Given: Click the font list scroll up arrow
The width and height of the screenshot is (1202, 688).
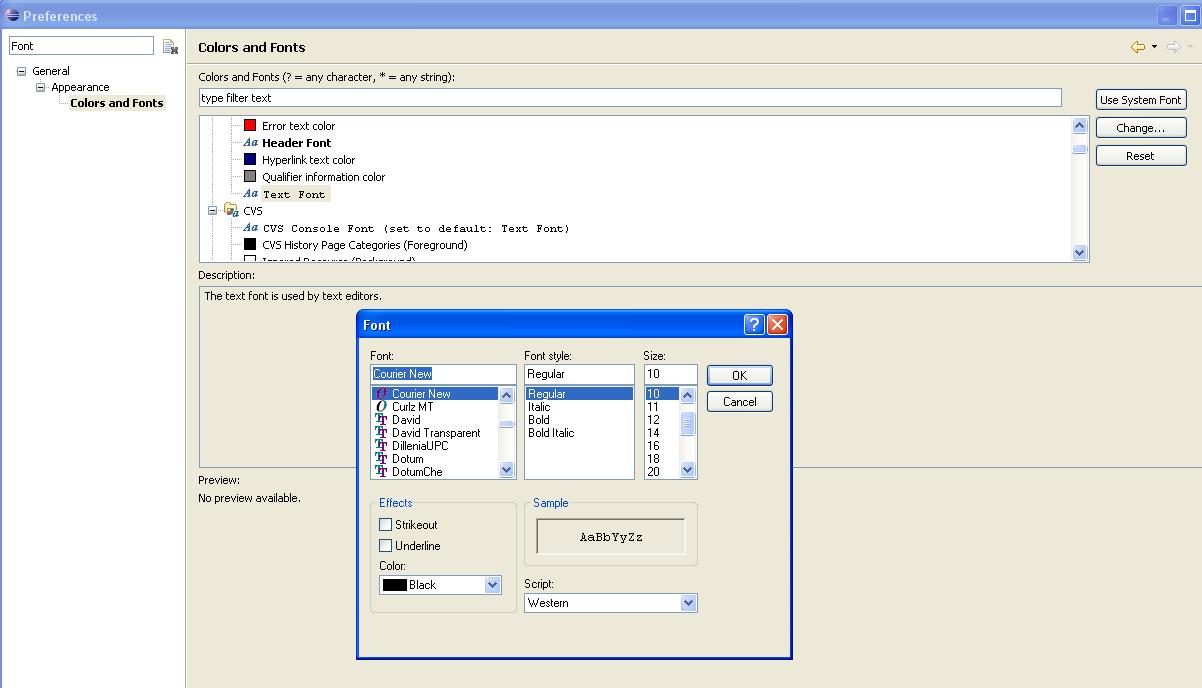Looking at the screenshot, I should (x=506, y=396).
